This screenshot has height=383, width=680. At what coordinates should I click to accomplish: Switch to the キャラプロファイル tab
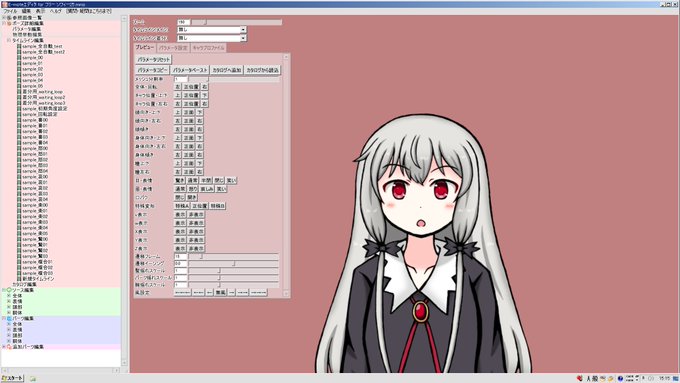(209, 48)
